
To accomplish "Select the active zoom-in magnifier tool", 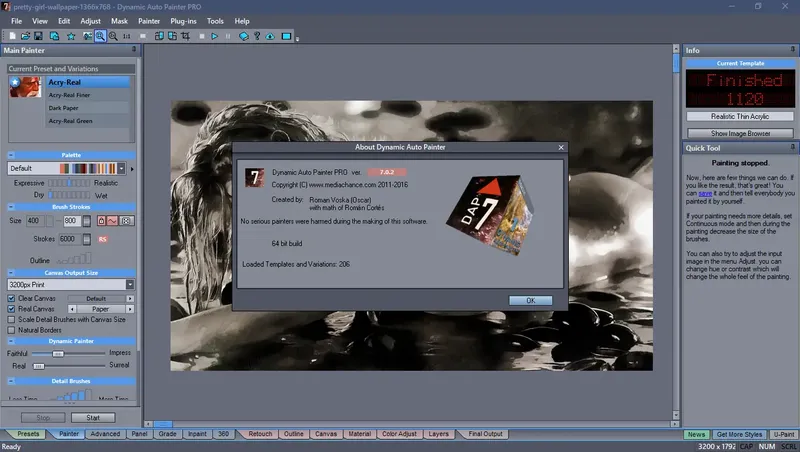I will click(100, 36).
